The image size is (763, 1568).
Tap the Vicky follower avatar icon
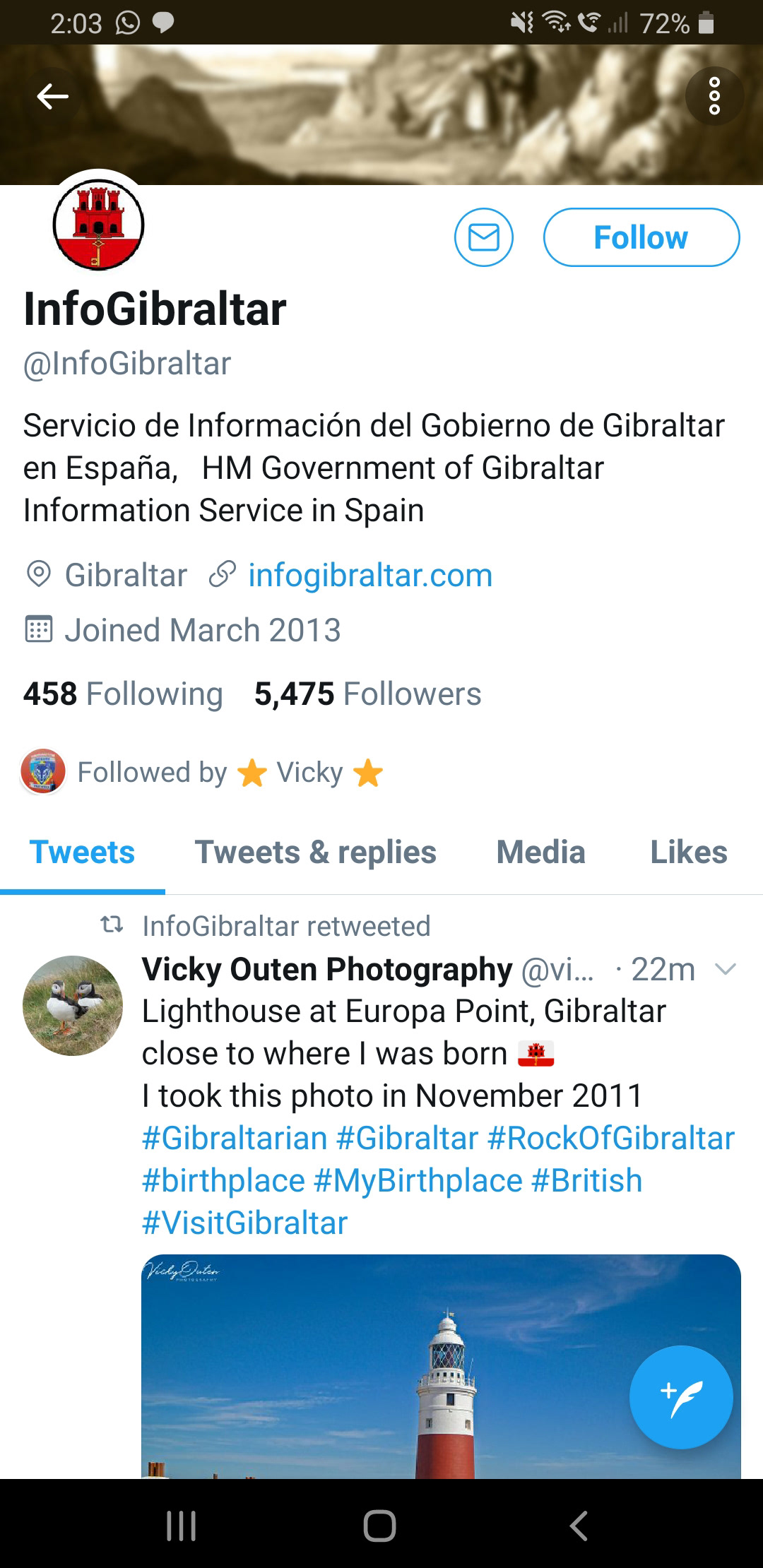(x=43, y=771)
